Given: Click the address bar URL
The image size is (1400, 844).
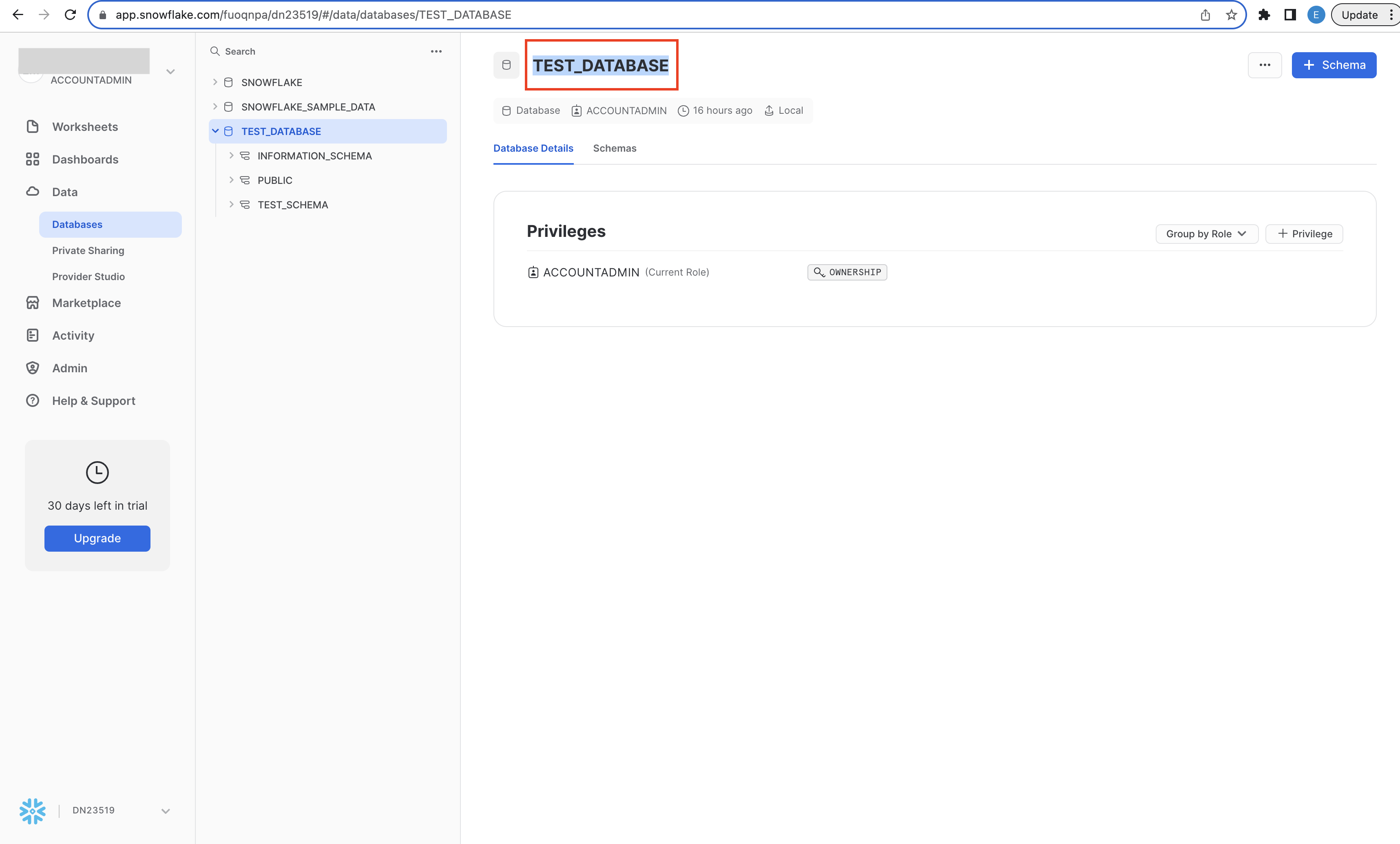Looking at the screenshot, I should [313, 15].
